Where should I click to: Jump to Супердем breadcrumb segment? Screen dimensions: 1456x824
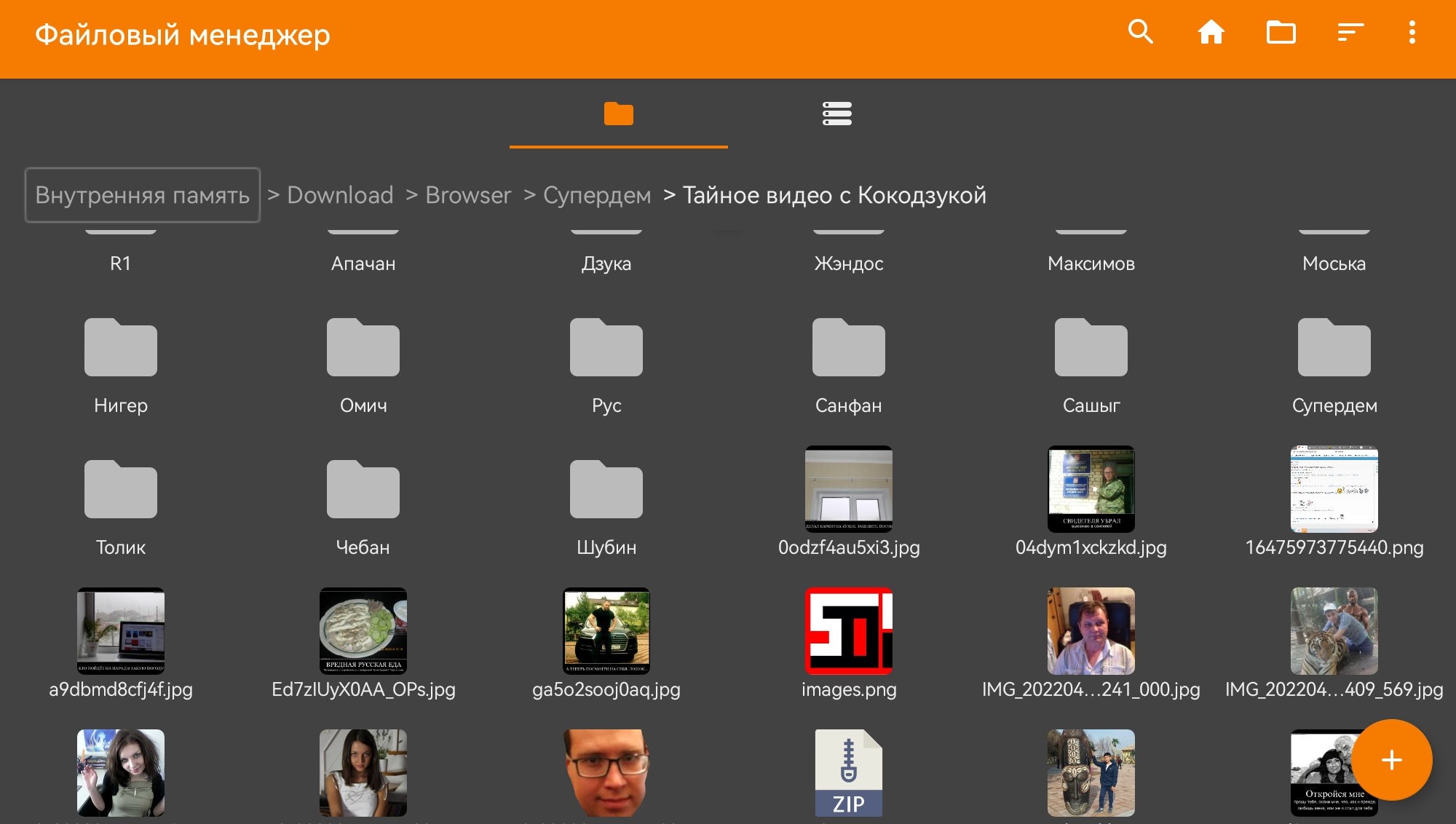[x=597, y=195]
